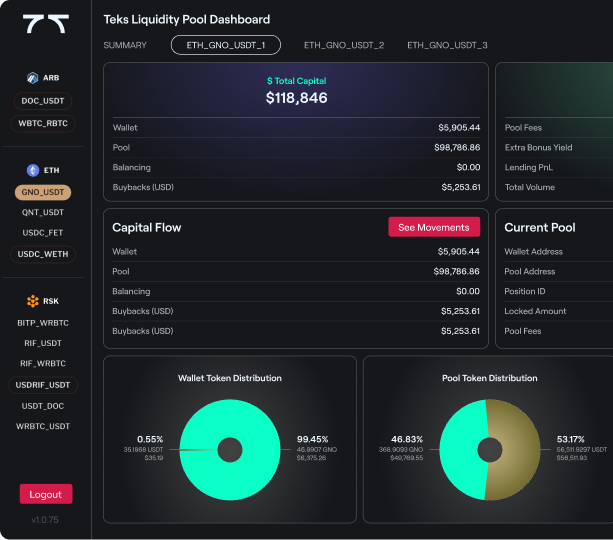The image size is (613, 540).
Task: Select the USDRIF_USDT pool
Action: [x=44, y=385]
